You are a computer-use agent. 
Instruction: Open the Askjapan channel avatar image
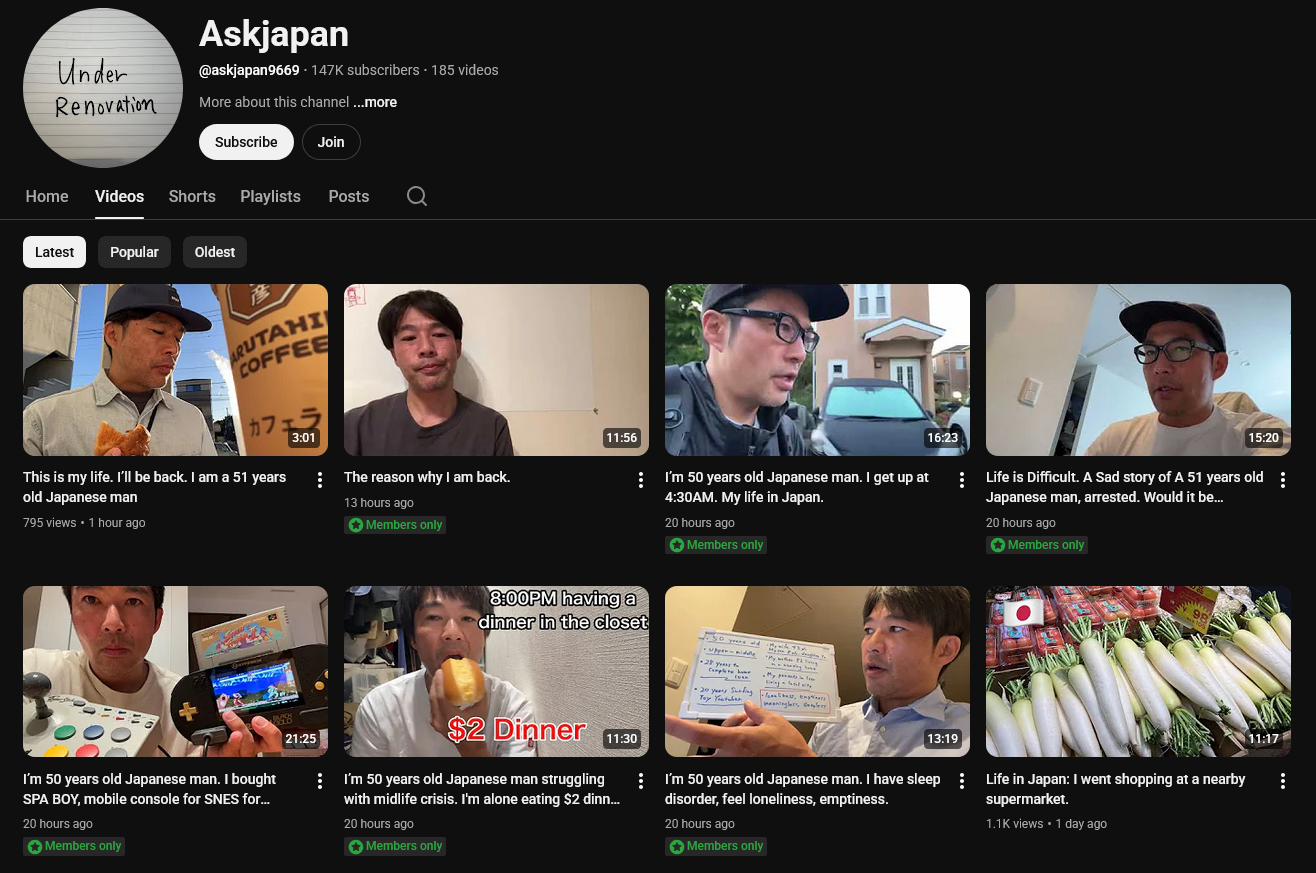tap(103, 89)
